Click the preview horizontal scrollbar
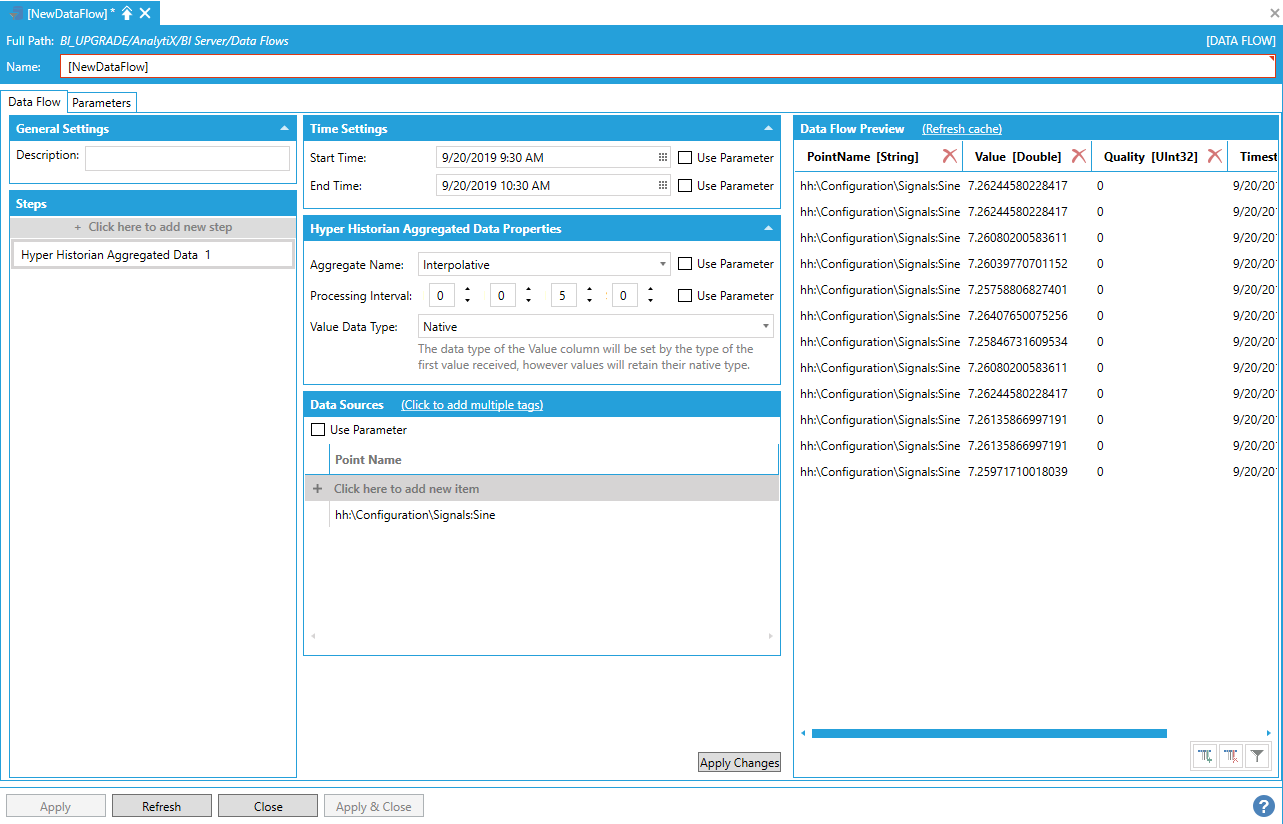The width and height of the screenshot is (1283, 824). 988,733
